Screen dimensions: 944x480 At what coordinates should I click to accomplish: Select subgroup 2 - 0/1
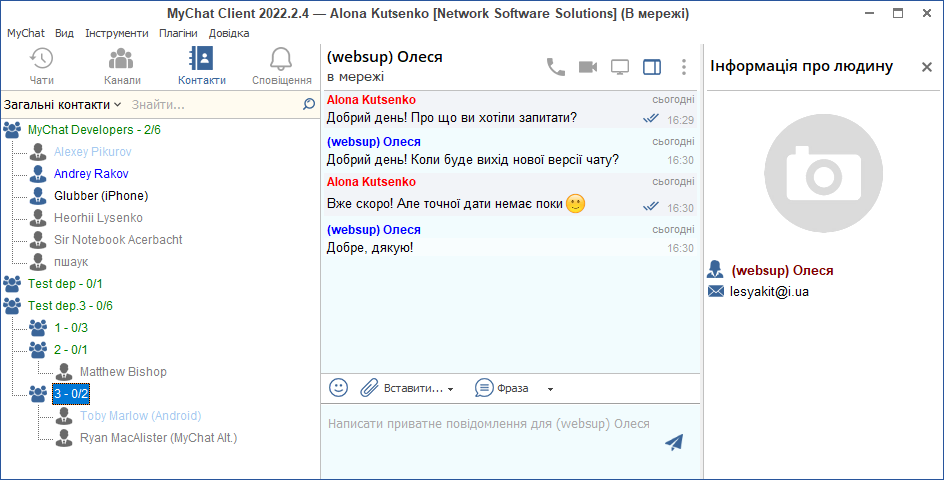tap(71, 350)
